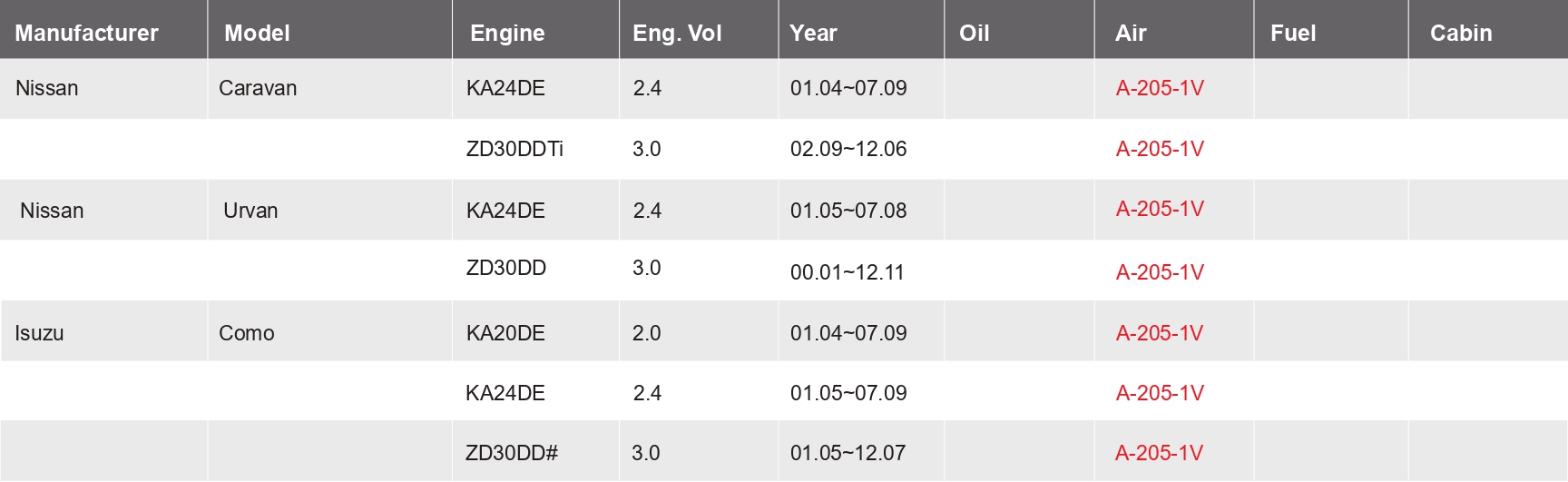Click the Urvan model cell

[250, 211]
